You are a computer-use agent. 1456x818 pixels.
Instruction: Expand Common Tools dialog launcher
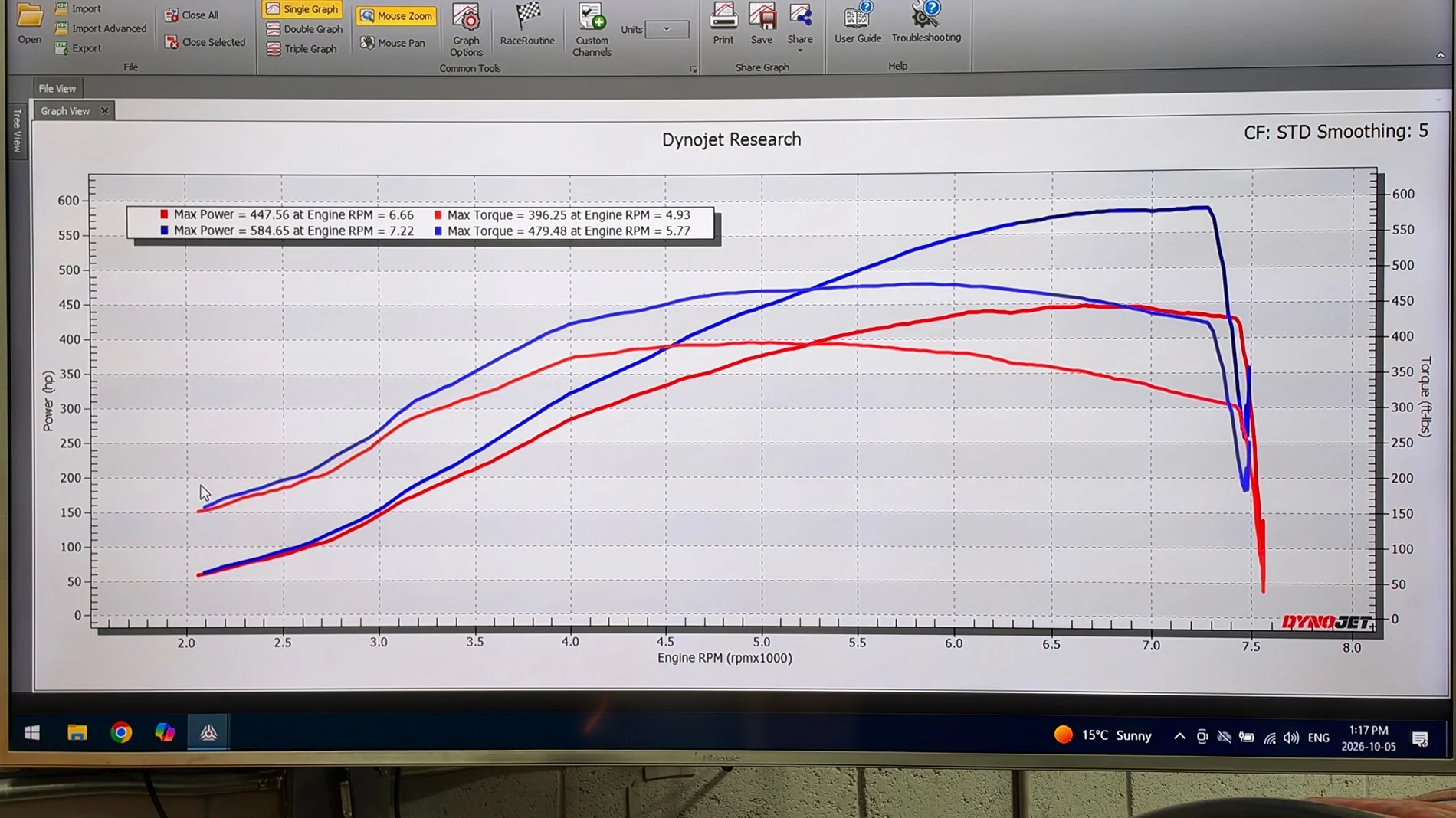tap(693, 70)
